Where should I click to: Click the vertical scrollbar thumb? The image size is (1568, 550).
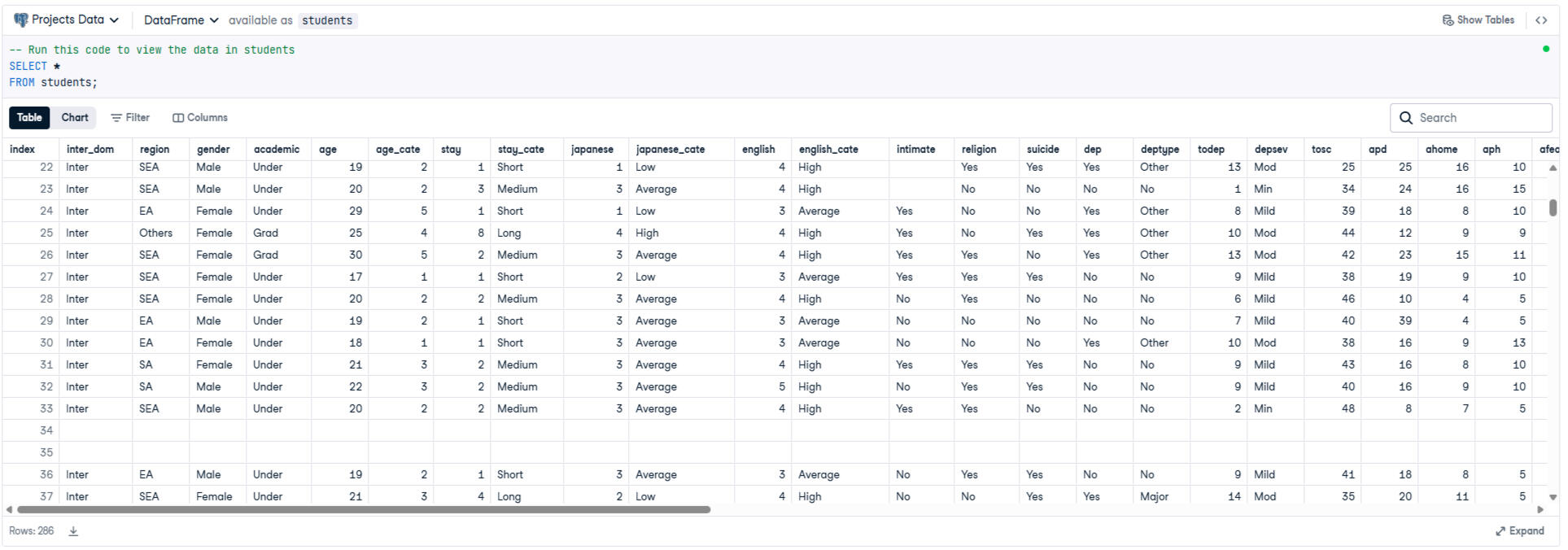[1553, 207]
